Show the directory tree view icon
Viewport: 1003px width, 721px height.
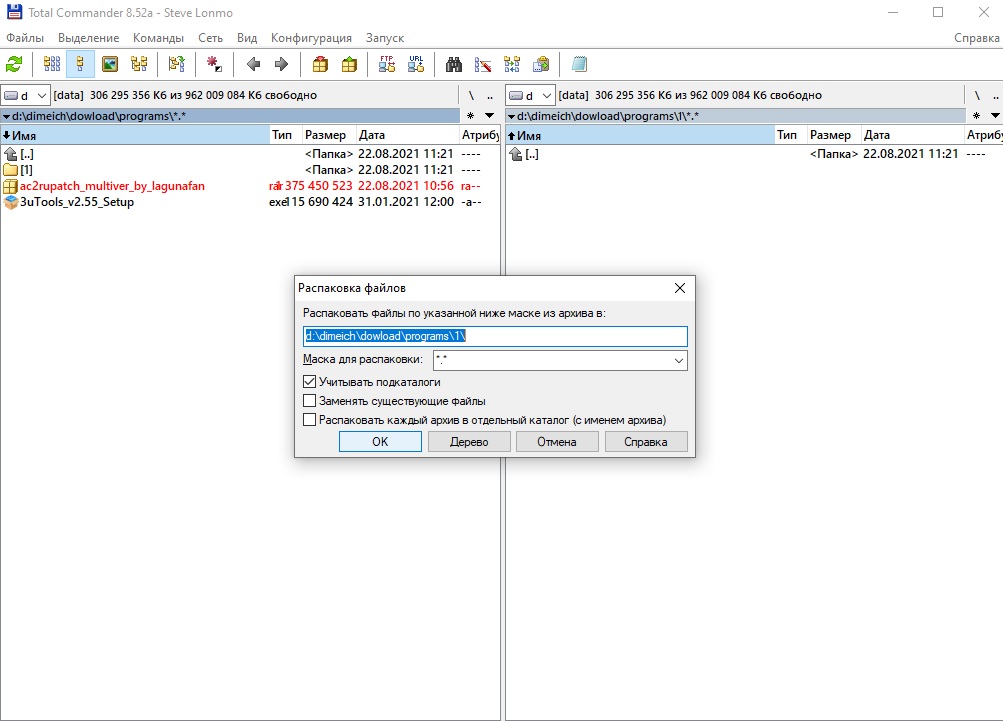pos(139,64)
